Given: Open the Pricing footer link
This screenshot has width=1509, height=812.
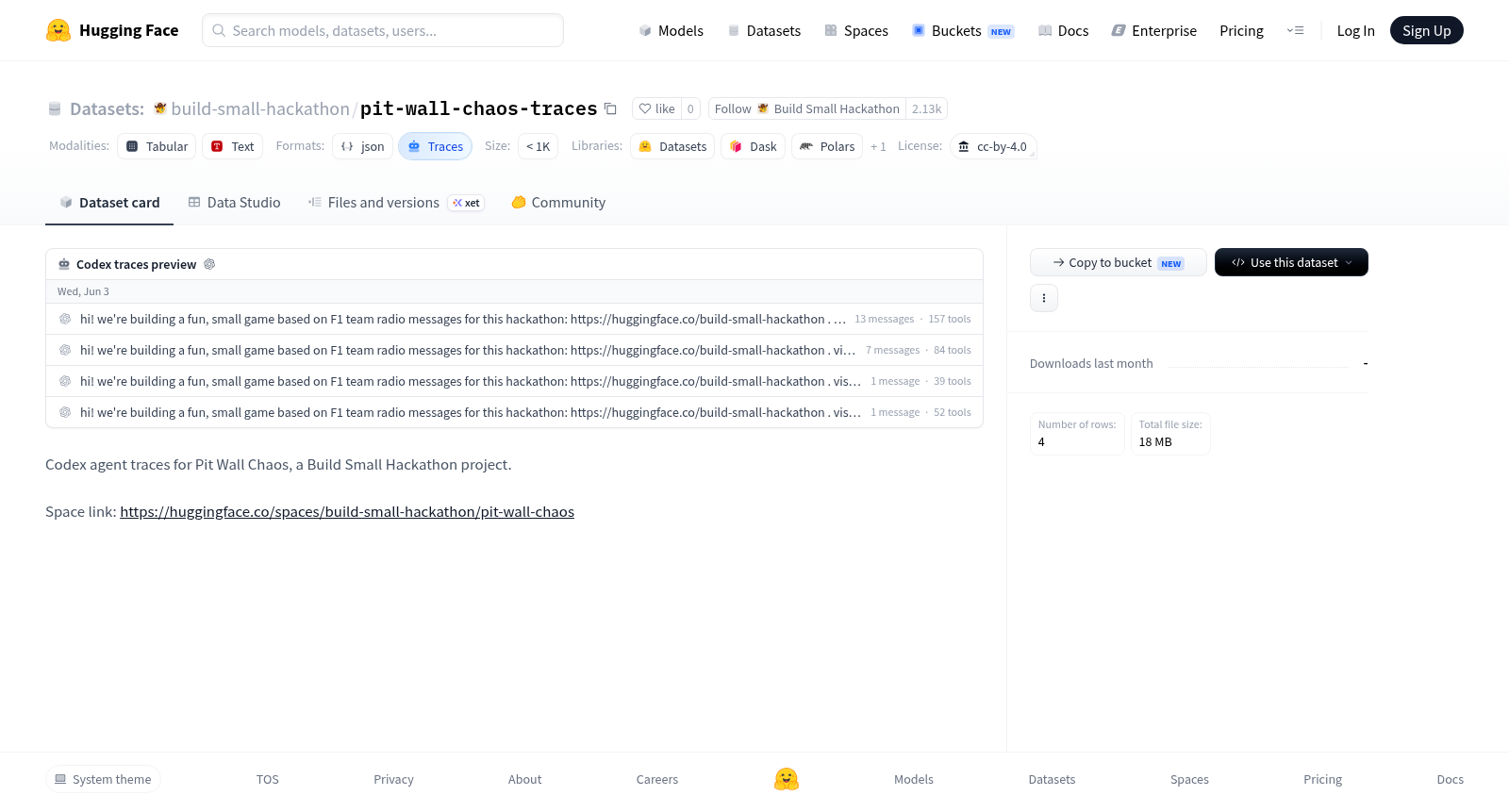Looking at the screenshot, I should (1322, 780).
